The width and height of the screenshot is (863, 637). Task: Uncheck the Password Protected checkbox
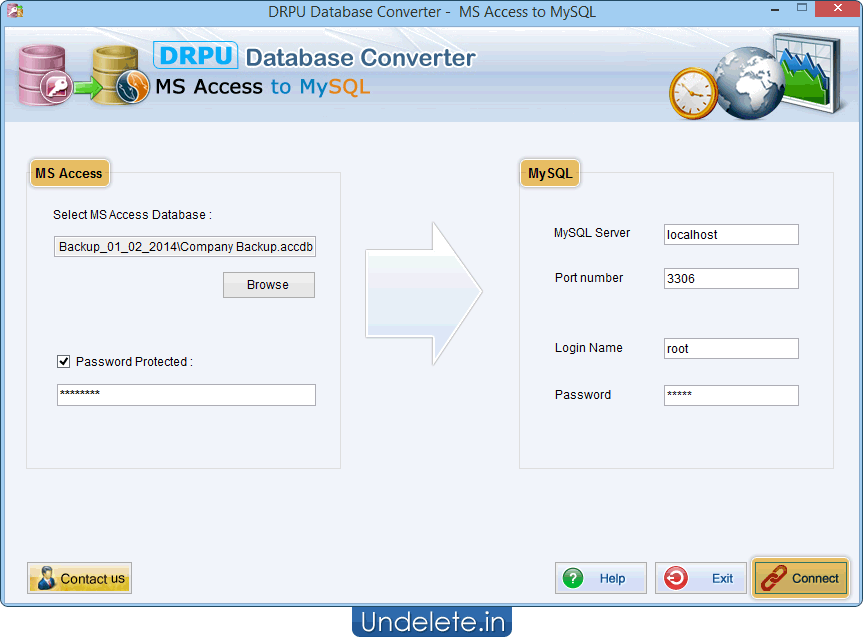63,362
